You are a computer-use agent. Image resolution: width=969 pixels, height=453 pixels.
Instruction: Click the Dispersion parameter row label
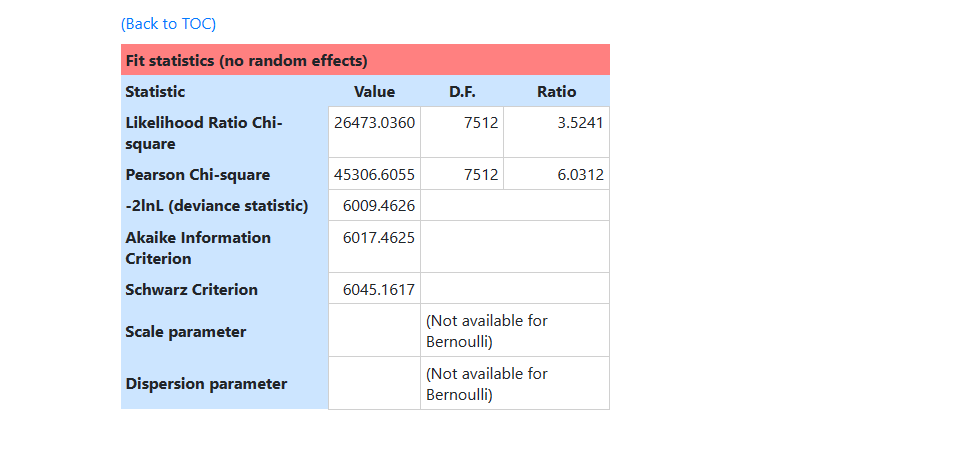[206, 383]
